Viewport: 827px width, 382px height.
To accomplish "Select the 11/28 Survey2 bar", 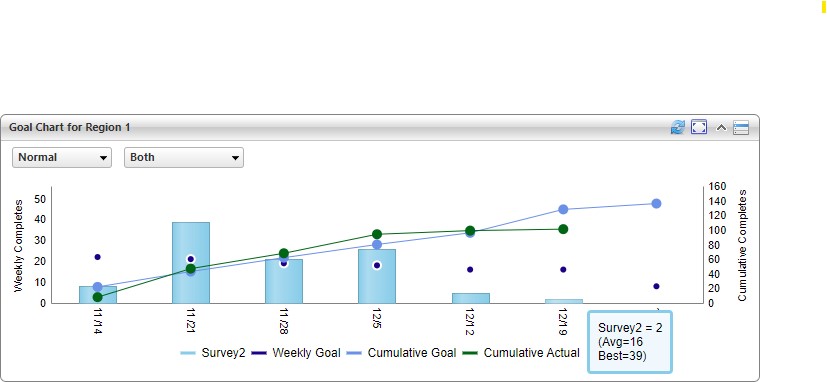I will click(x=284, y=281).
